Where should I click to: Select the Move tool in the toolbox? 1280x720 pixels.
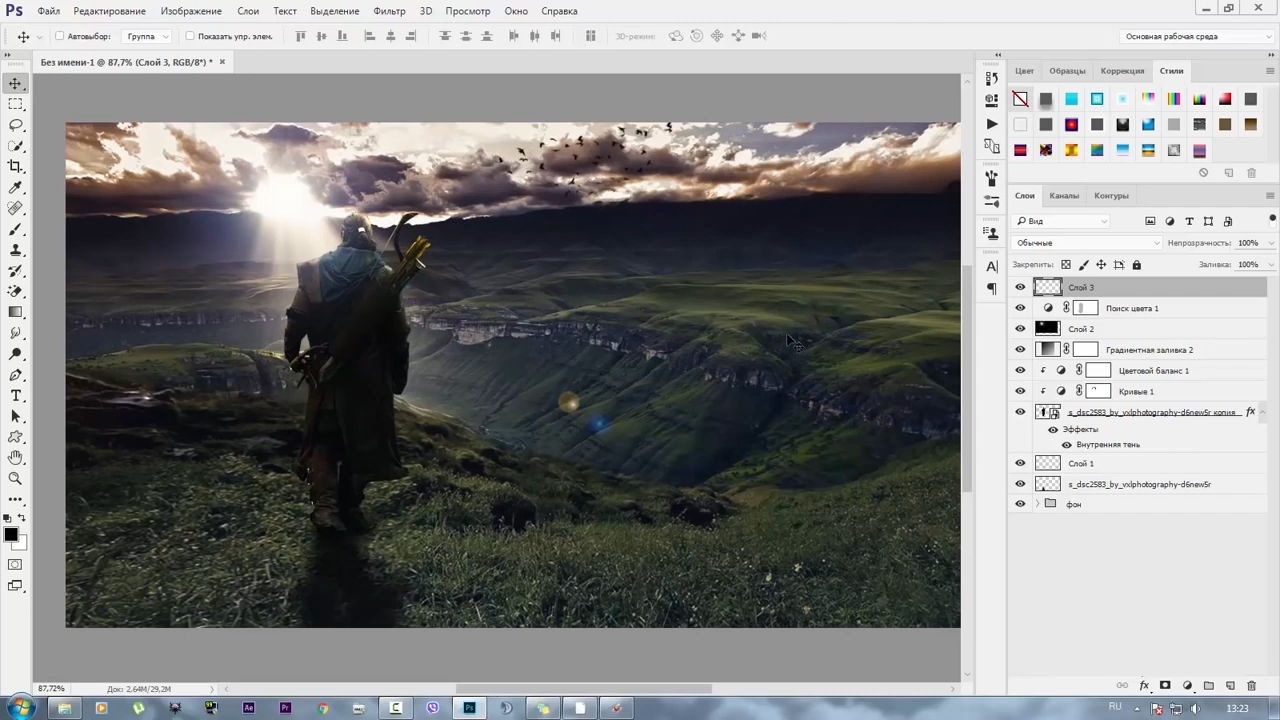(x=15, y=83)
